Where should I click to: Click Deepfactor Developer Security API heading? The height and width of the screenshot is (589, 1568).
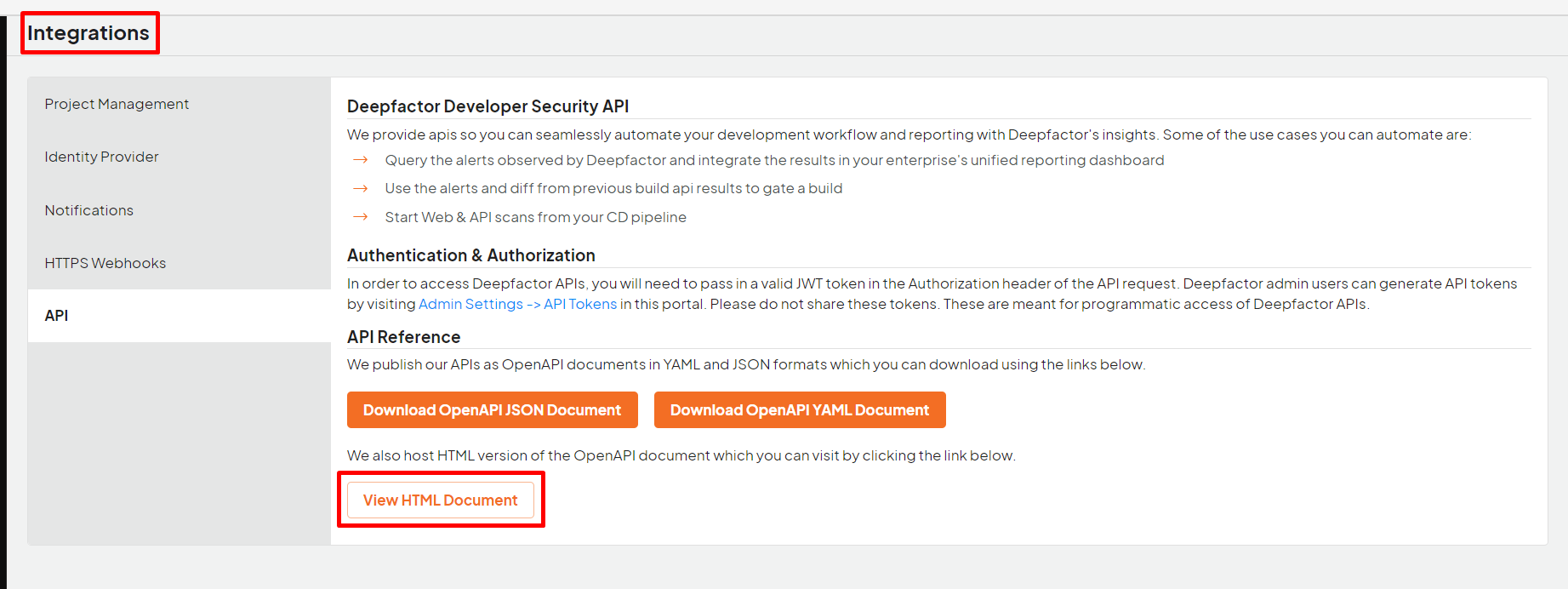click(x=488, y=106)
